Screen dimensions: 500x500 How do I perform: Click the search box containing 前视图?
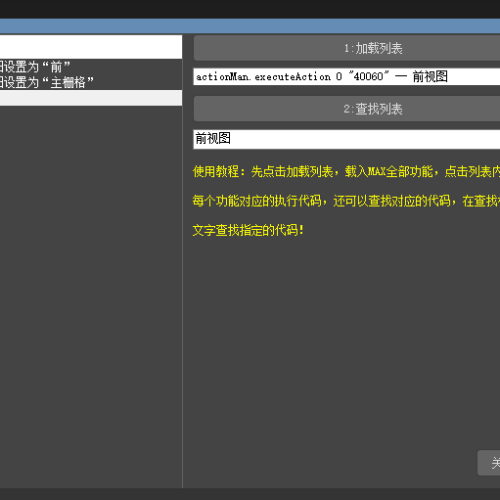[347, 139]
